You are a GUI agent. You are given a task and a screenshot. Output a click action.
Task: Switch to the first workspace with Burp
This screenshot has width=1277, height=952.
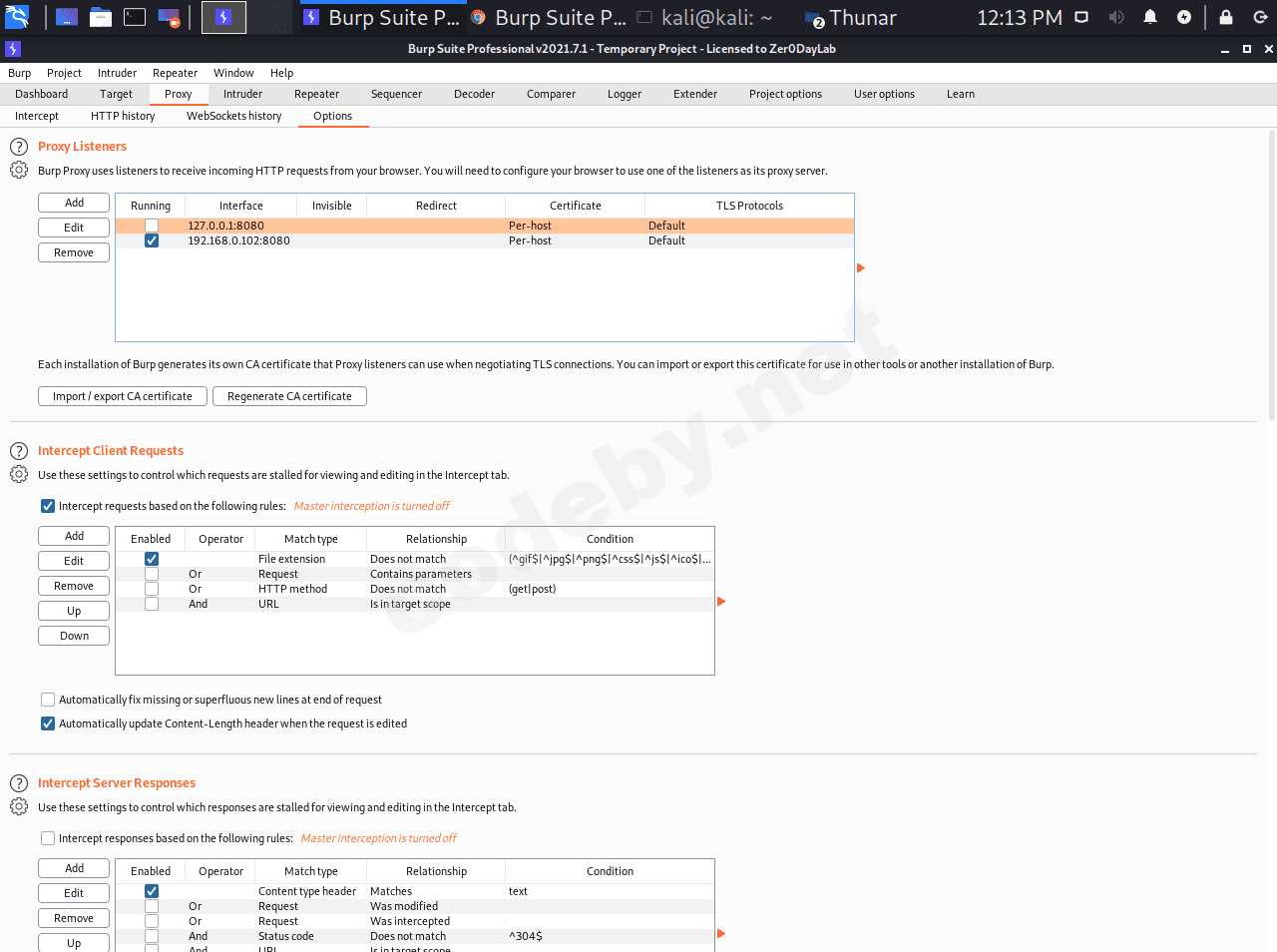223,17
